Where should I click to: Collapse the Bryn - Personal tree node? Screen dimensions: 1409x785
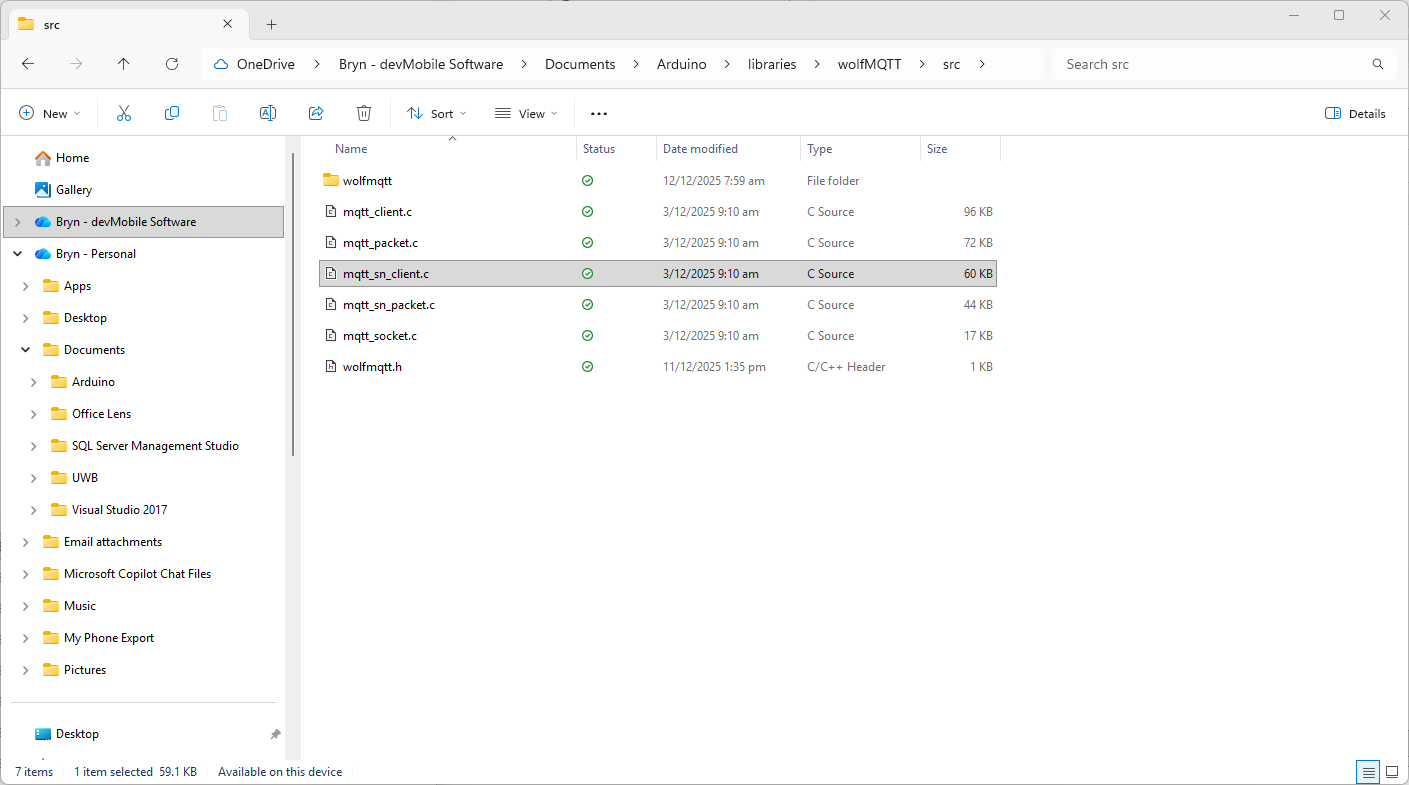click(x=17, y=254)
